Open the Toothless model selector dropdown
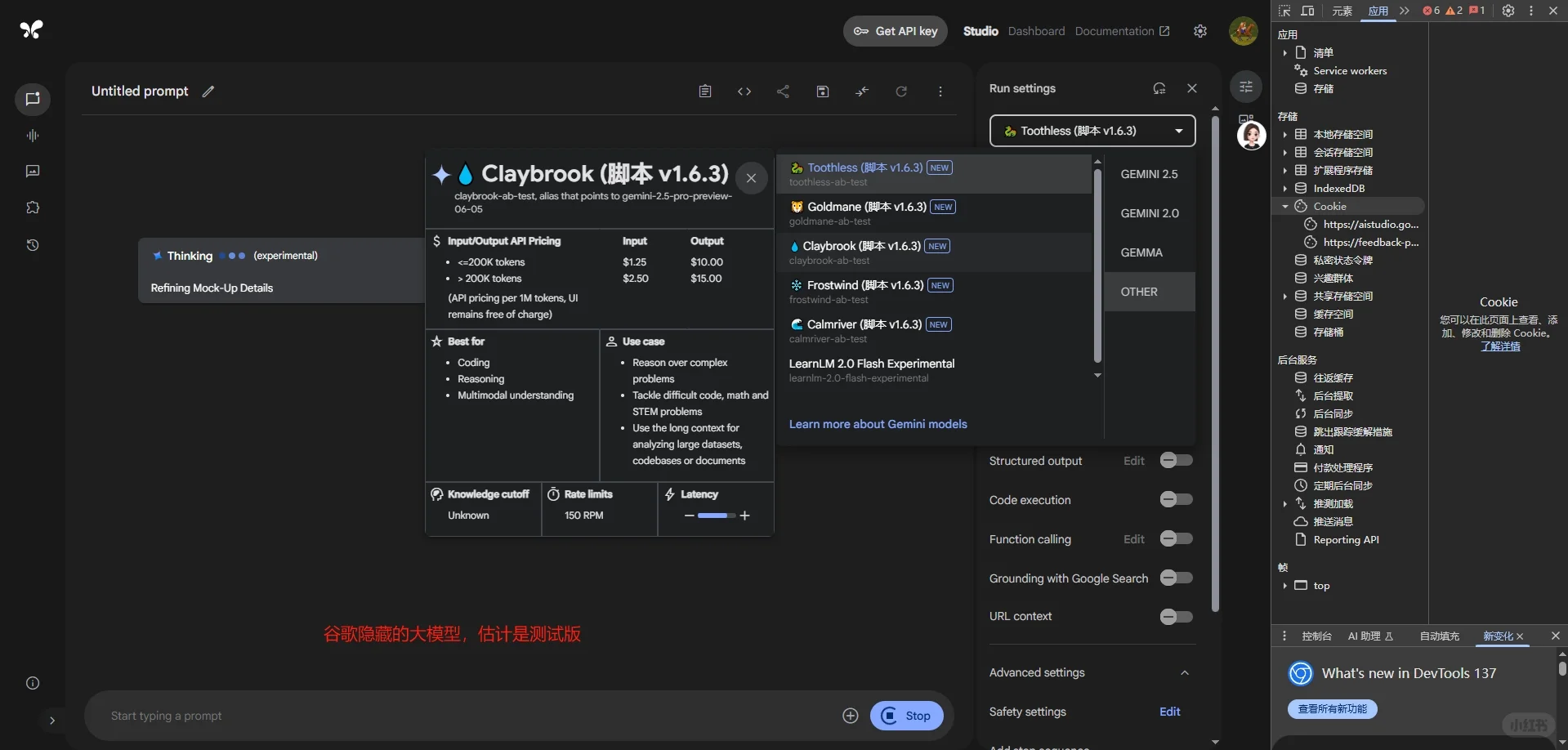 [1092, 131]
